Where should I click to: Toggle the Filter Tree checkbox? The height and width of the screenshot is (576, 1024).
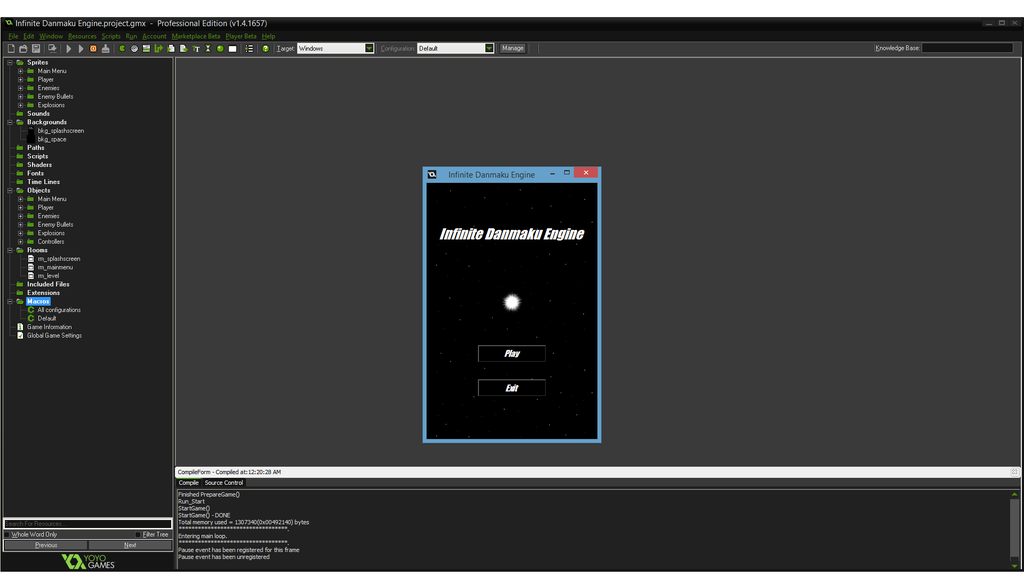click(139, 535)
